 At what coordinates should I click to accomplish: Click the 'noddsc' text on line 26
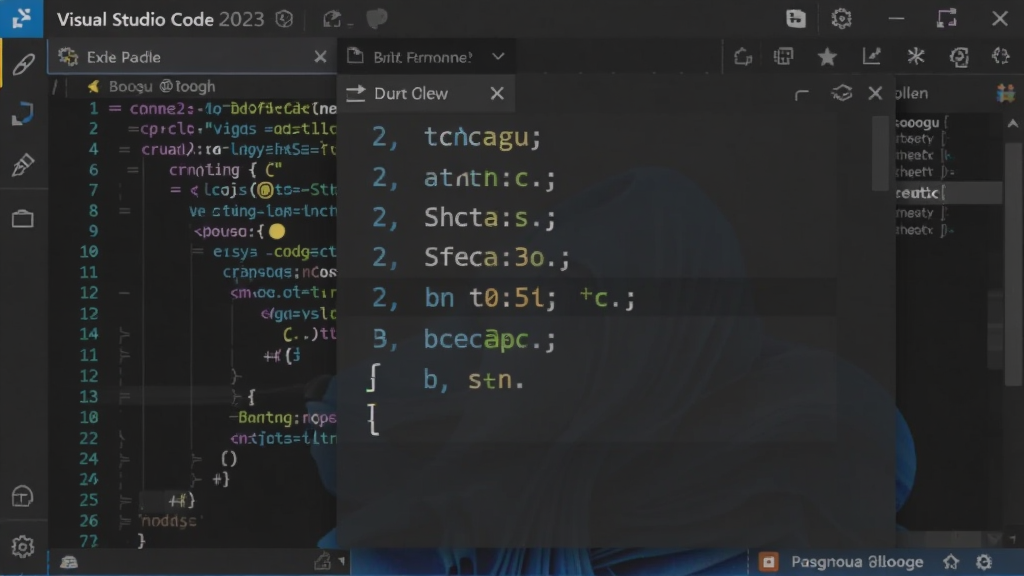168,521
